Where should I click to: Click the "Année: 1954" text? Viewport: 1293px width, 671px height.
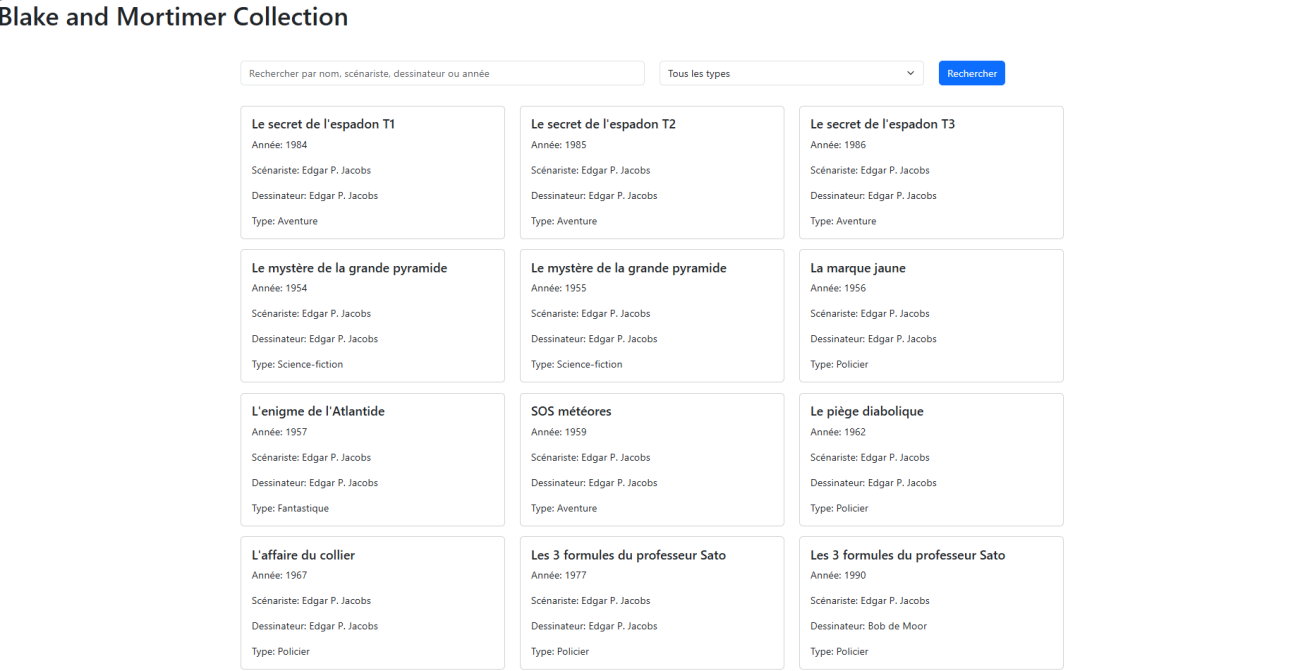[x=280, y=288]
